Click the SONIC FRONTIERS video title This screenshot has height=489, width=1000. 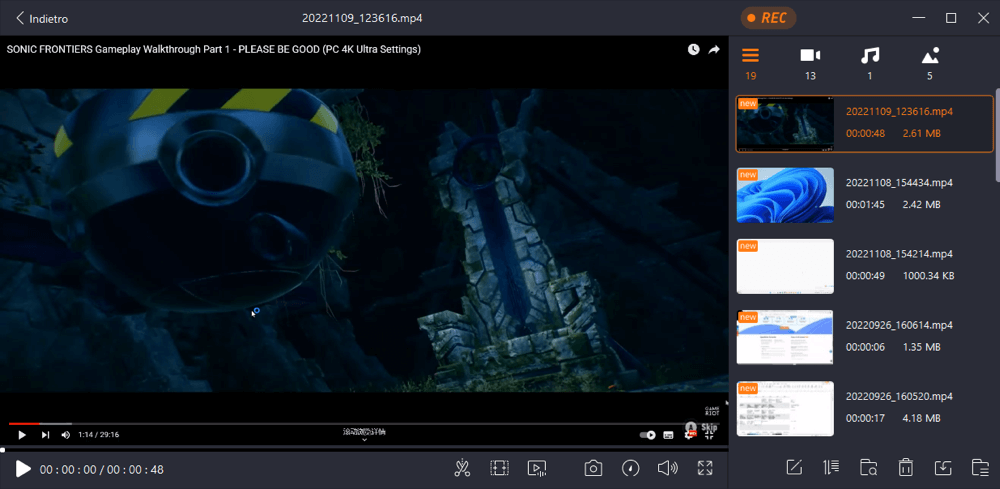tap(214, 49)
